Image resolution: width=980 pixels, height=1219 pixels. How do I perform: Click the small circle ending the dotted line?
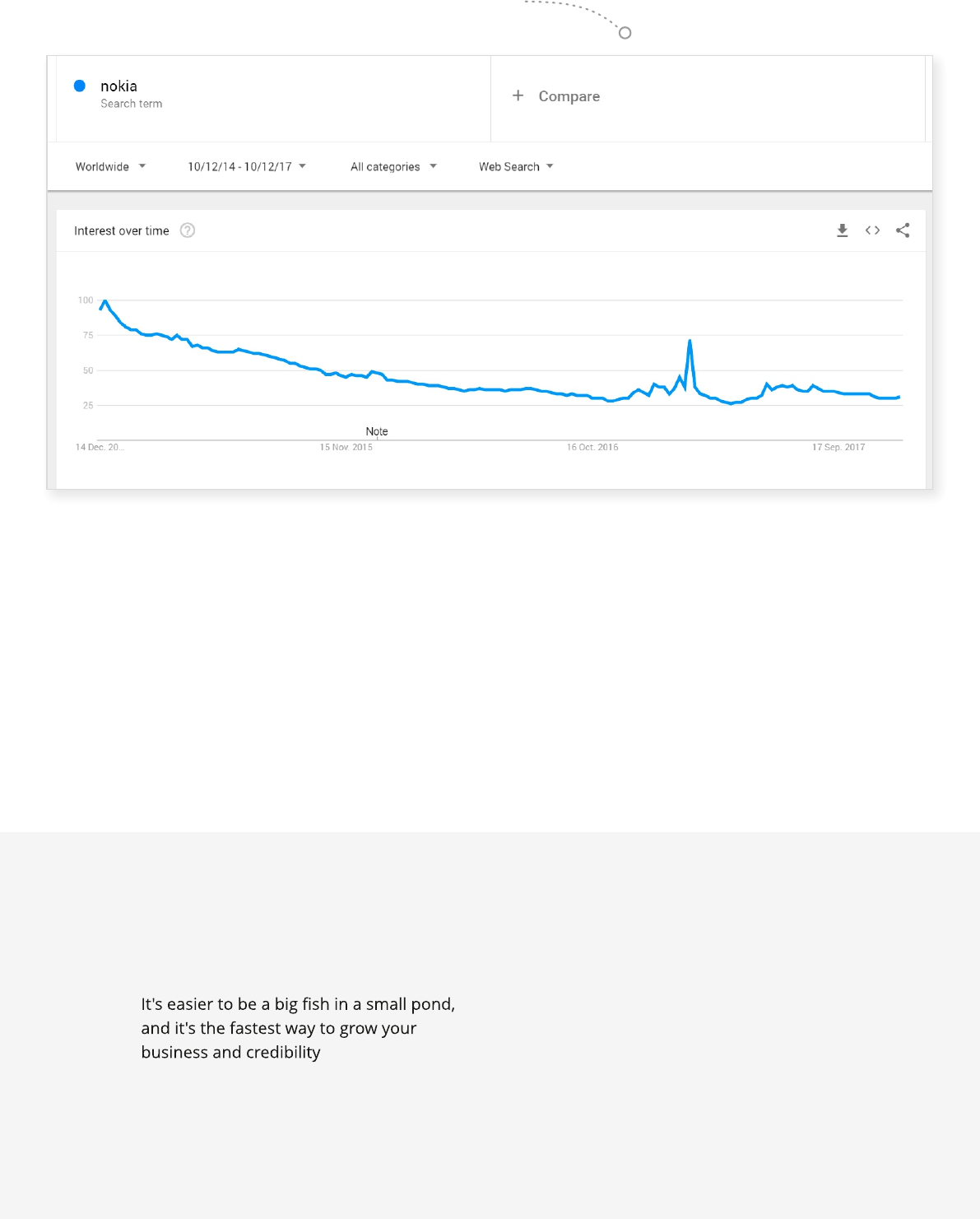coord(625,33)
